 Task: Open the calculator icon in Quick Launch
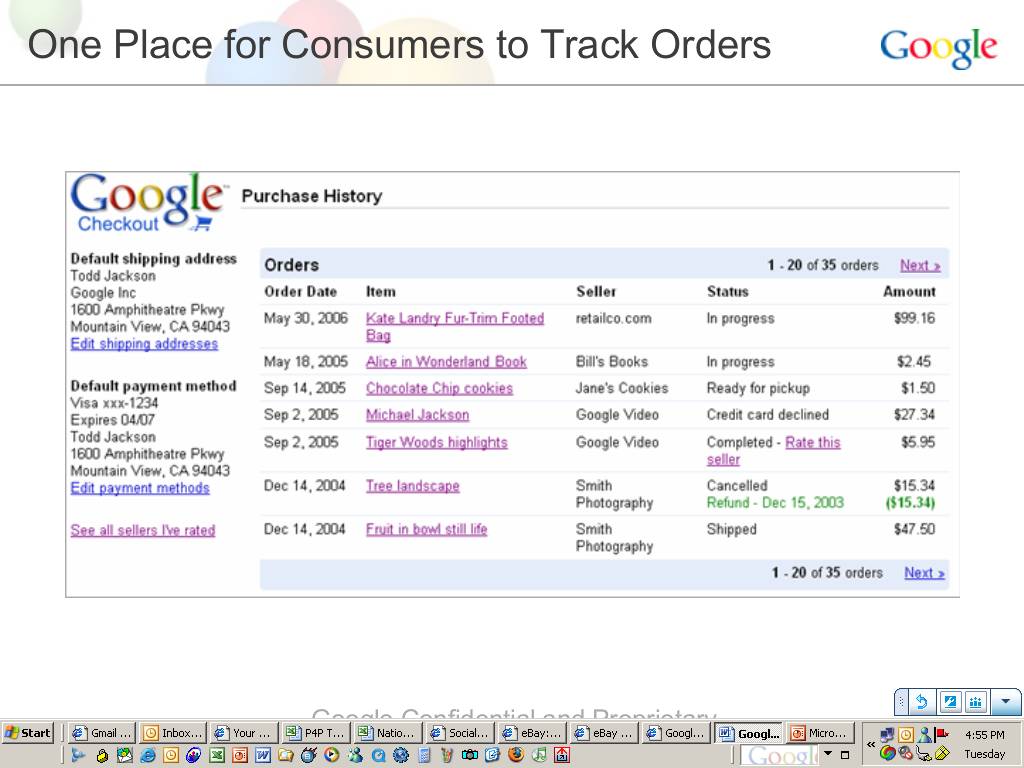click(424, 756)
